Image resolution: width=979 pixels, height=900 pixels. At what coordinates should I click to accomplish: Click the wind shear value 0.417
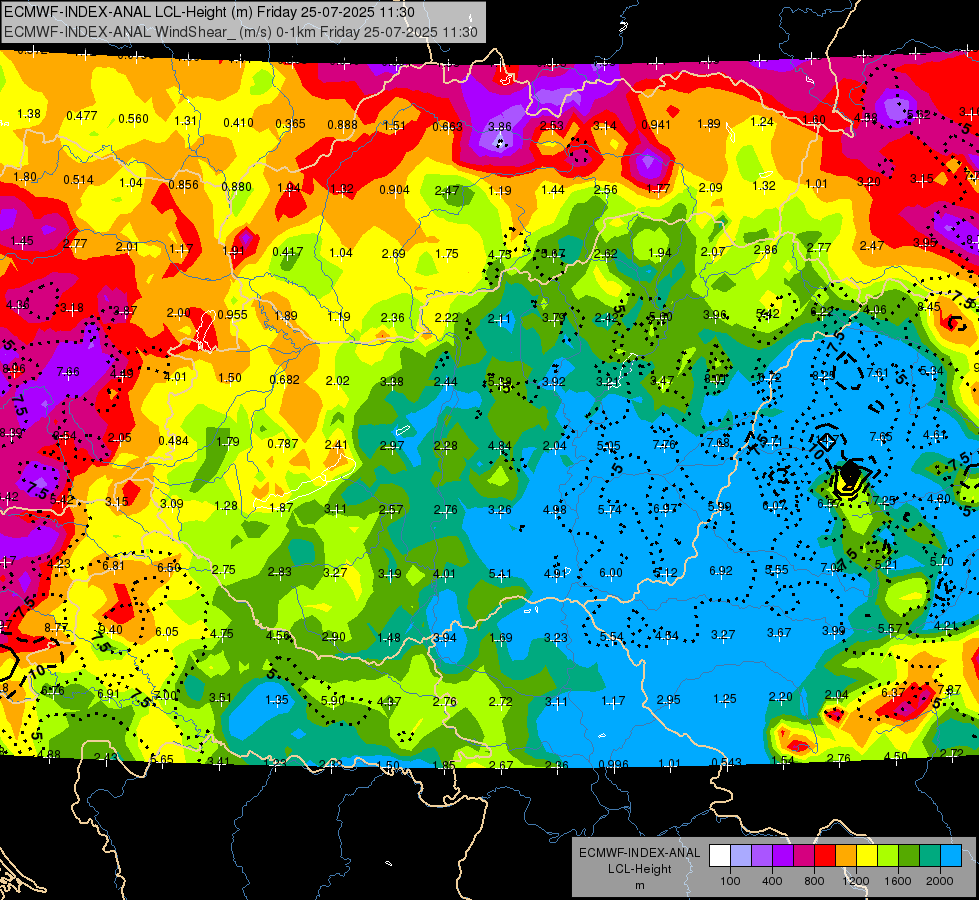point(288,252)
